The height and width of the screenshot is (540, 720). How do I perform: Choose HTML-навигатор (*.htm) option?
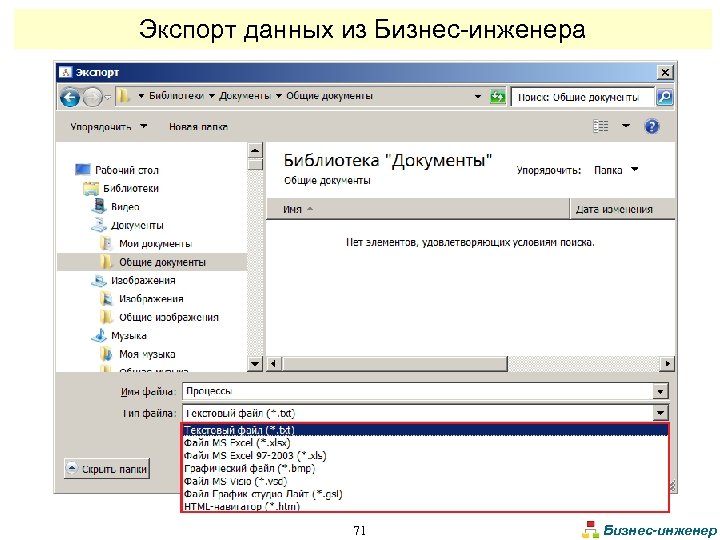click(425, 506)
